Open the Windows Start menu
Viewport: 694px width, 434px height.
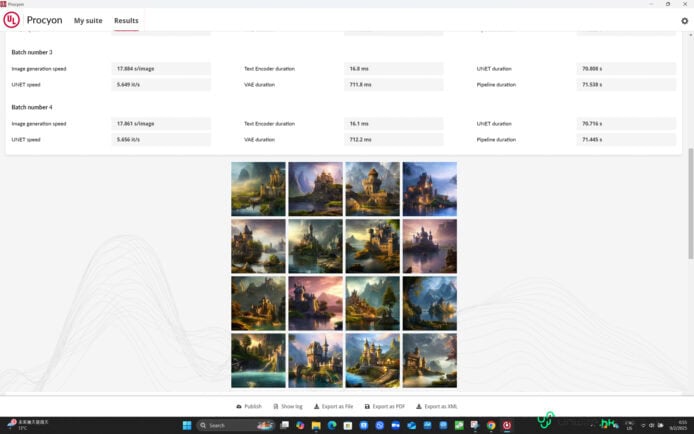187,425
